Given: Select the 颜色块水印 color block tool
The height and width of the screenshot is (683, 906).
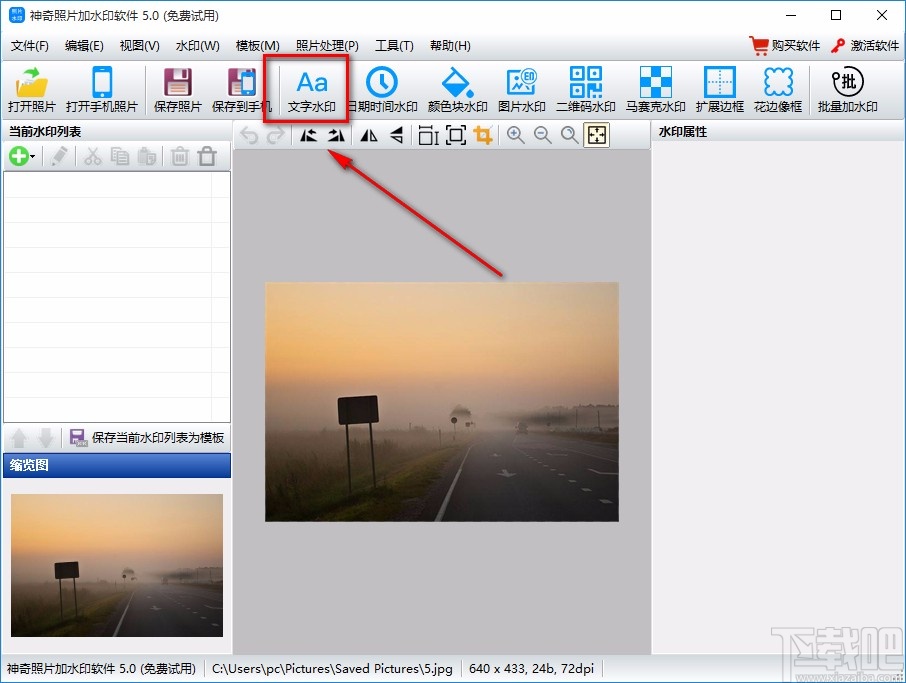Looking at the screenshot, I should click(x=457, y=89).
